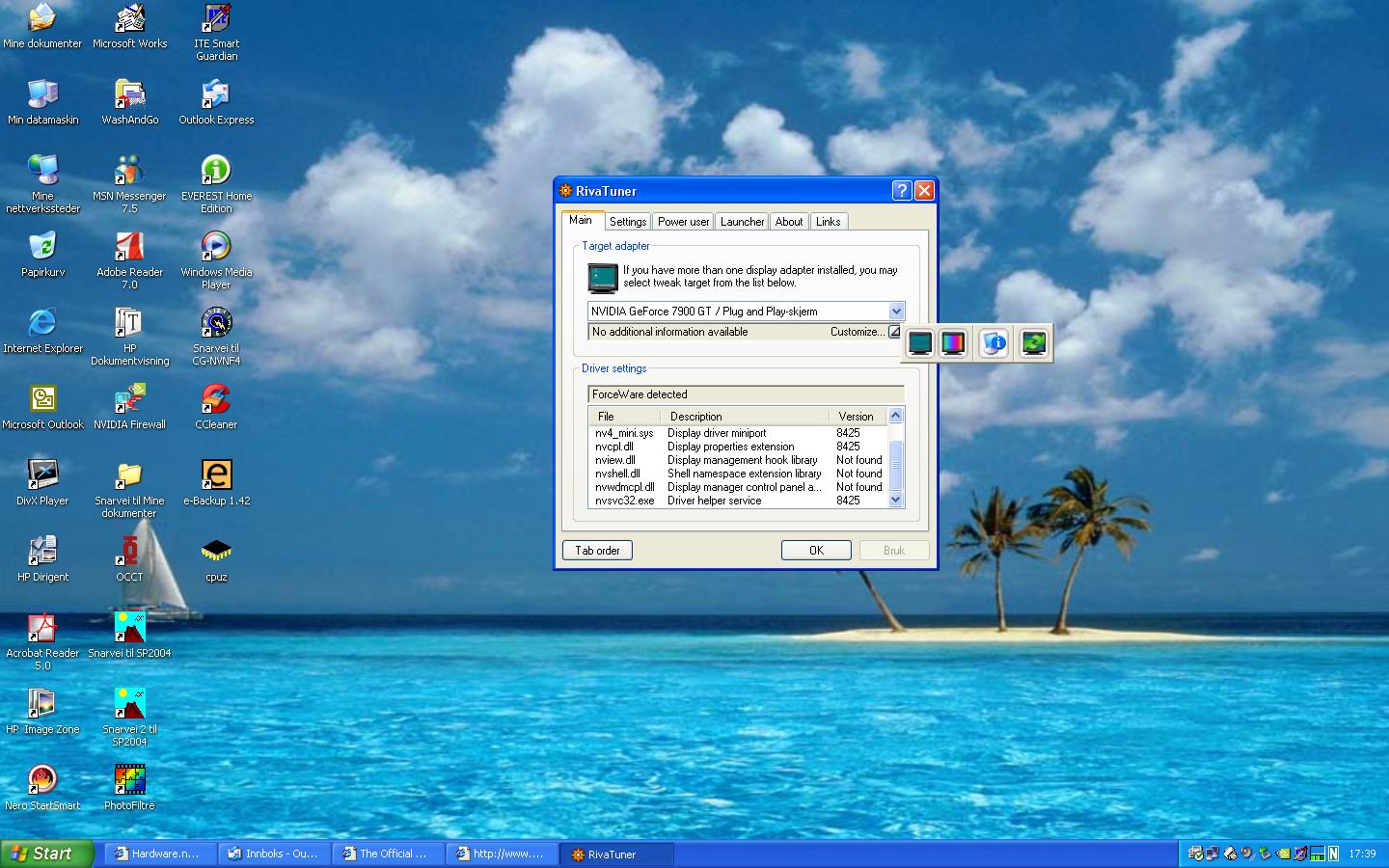Click the RivaTuner help question-mark button
The width and height of the screenshot is (1389, 868).
click(901, 191)
